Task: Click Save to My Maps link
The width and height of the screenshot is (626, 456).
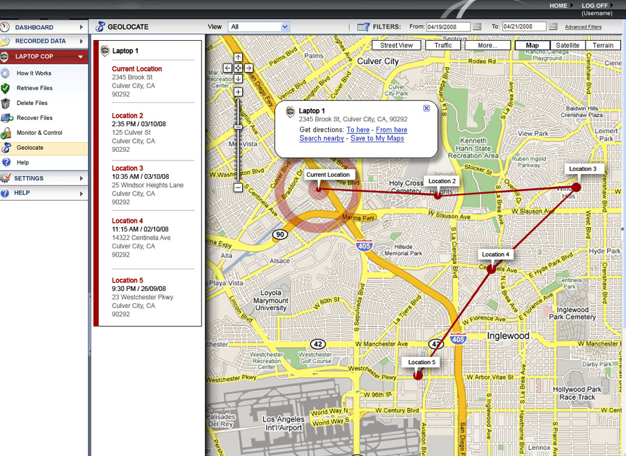Action: tap(377, 138)
